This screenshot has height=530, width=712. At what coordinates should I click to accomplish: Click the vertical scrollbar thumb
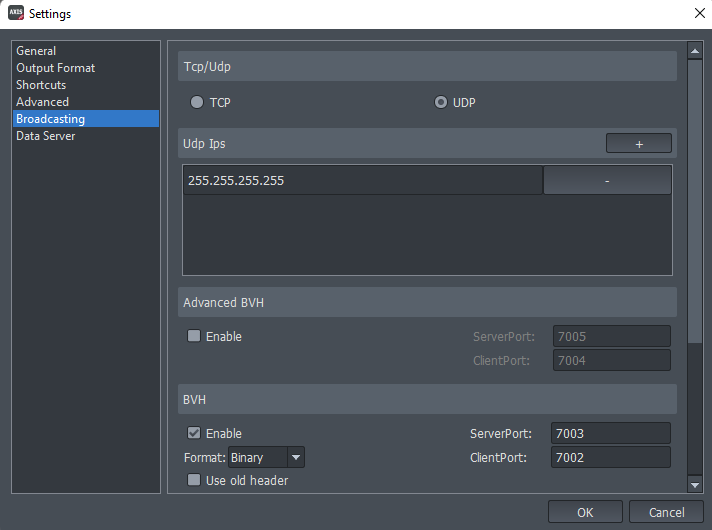695,201
